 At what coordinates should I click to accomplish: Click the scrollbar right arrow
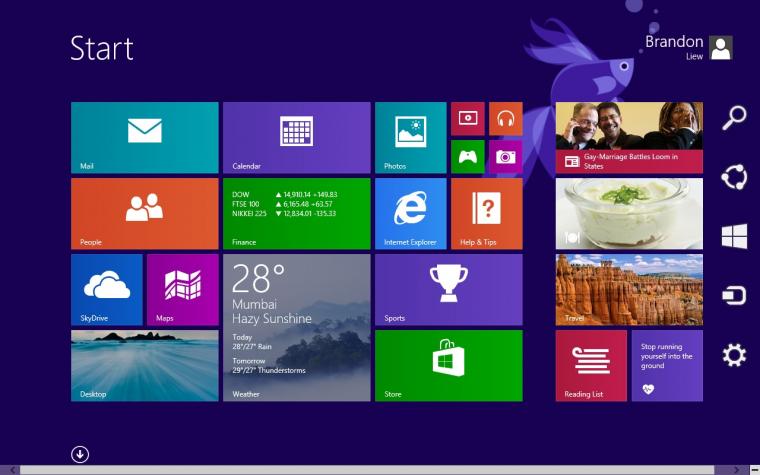click(x=736, y=470)
